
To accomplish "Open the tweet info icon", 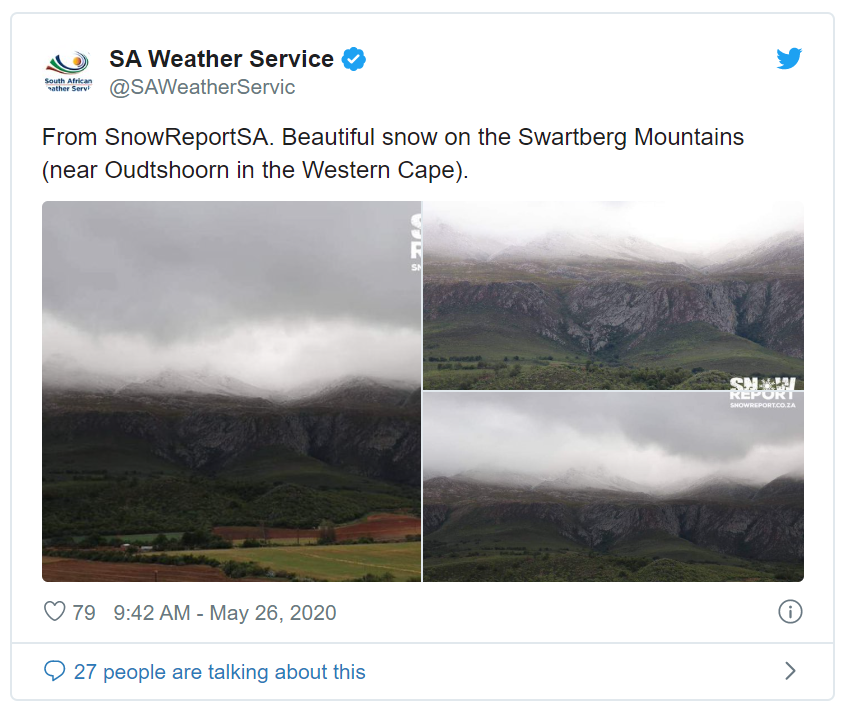I will pos(789,612).
